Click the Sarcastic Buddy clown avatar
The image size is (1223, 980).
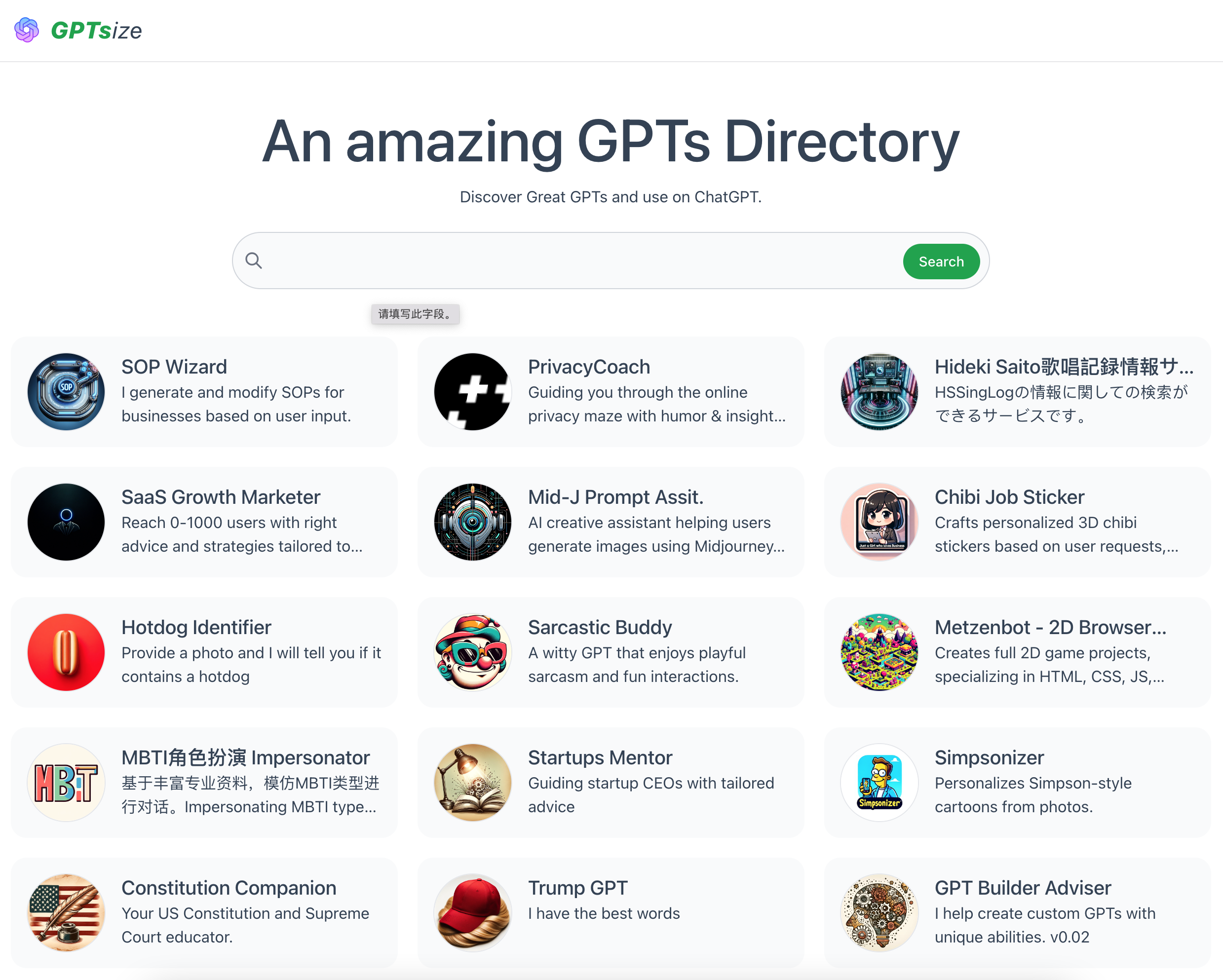point(472,652)
